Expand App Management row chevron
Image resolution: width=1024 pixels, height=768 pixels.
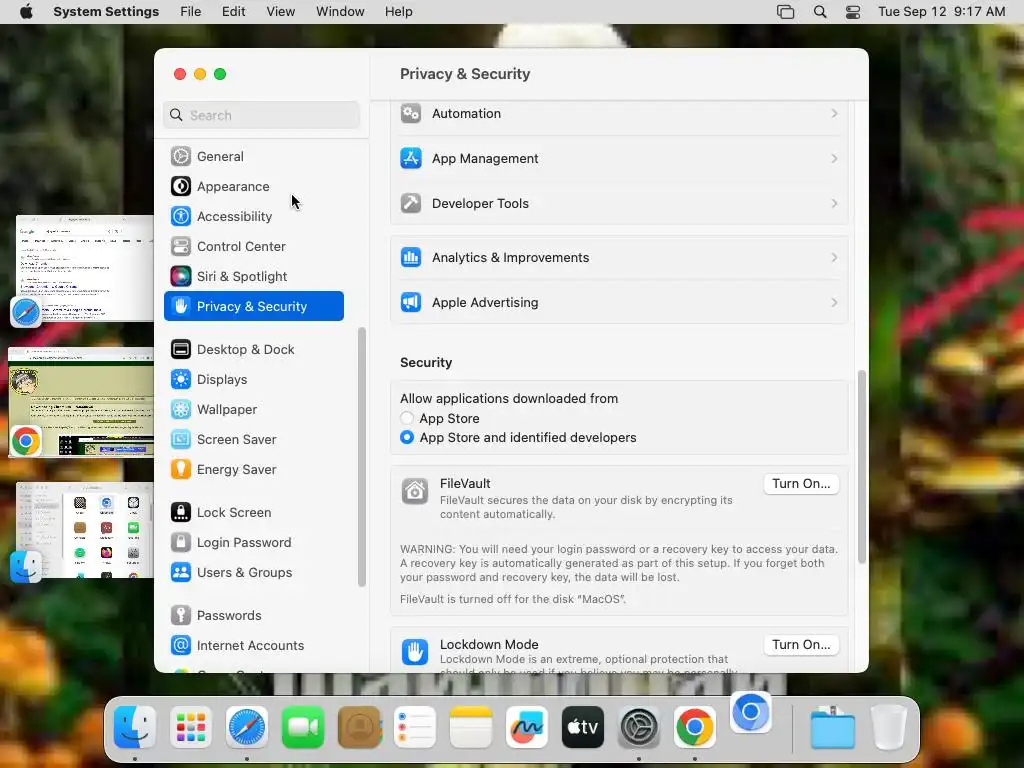pyautogui.click(x=834, y=159)
